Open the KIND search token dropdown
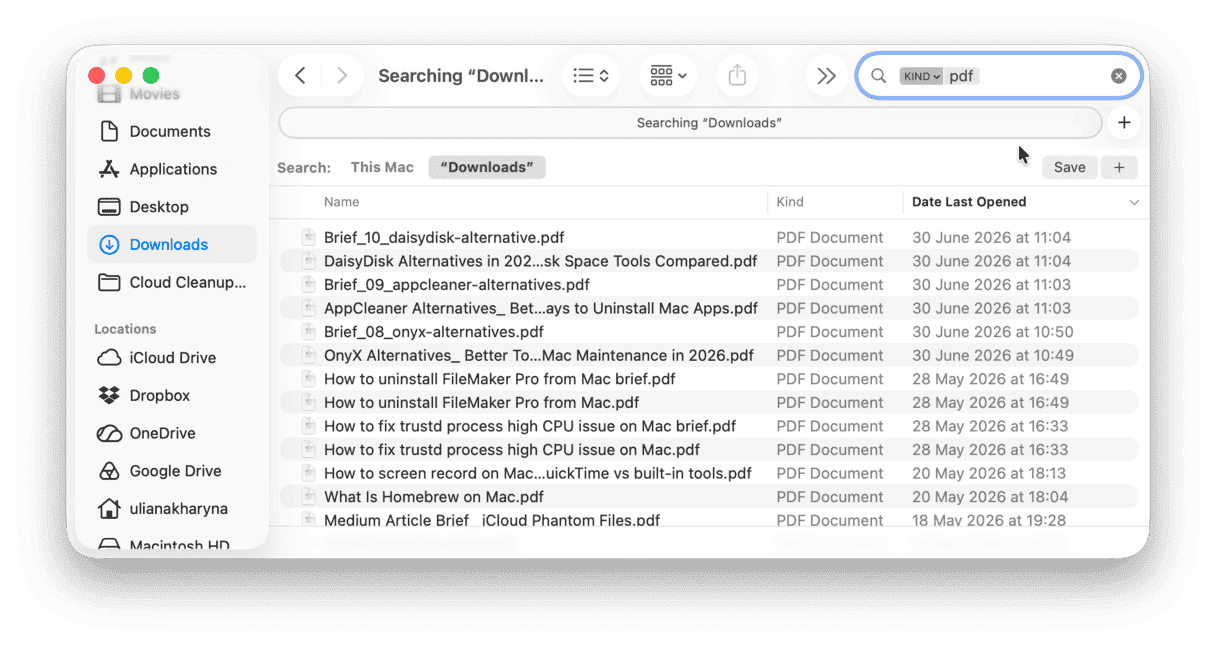This screenshot has width=1216, height=646. 921,76
